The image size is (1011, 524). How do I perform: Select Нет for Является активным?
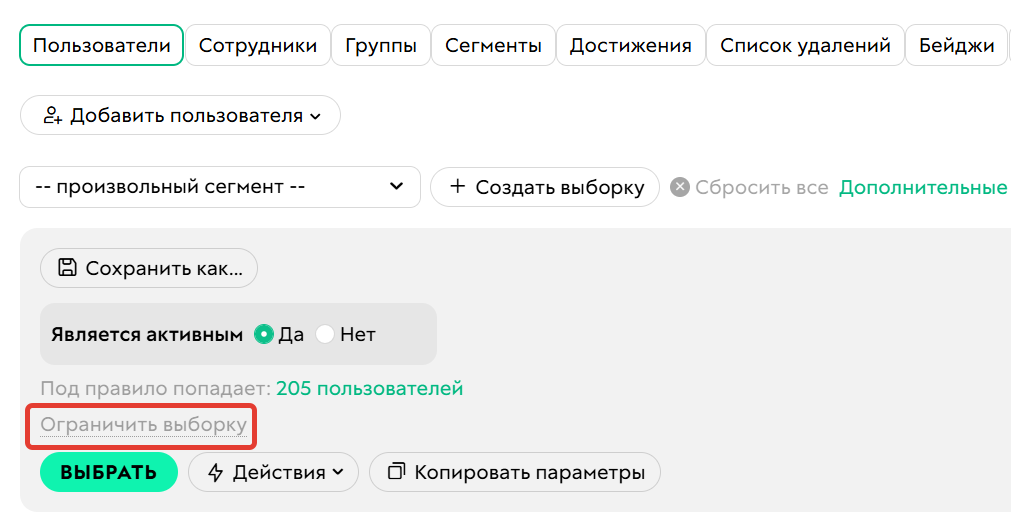coord(325,335)
